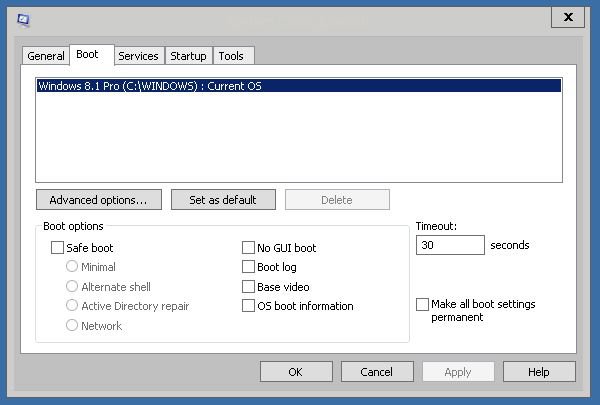Image resolution: width=600 pixels, height=405 pixels.
Task: Confirm with the OK button
Action: [x=296, y=372]
